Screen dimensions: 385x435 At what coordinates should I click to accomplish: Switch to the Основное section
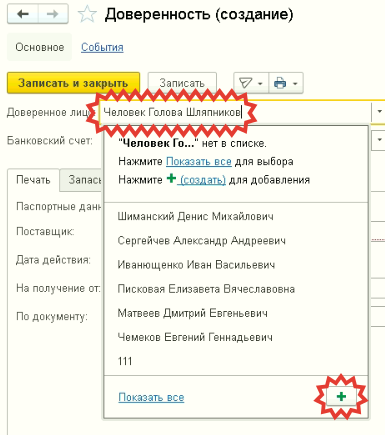39,47
